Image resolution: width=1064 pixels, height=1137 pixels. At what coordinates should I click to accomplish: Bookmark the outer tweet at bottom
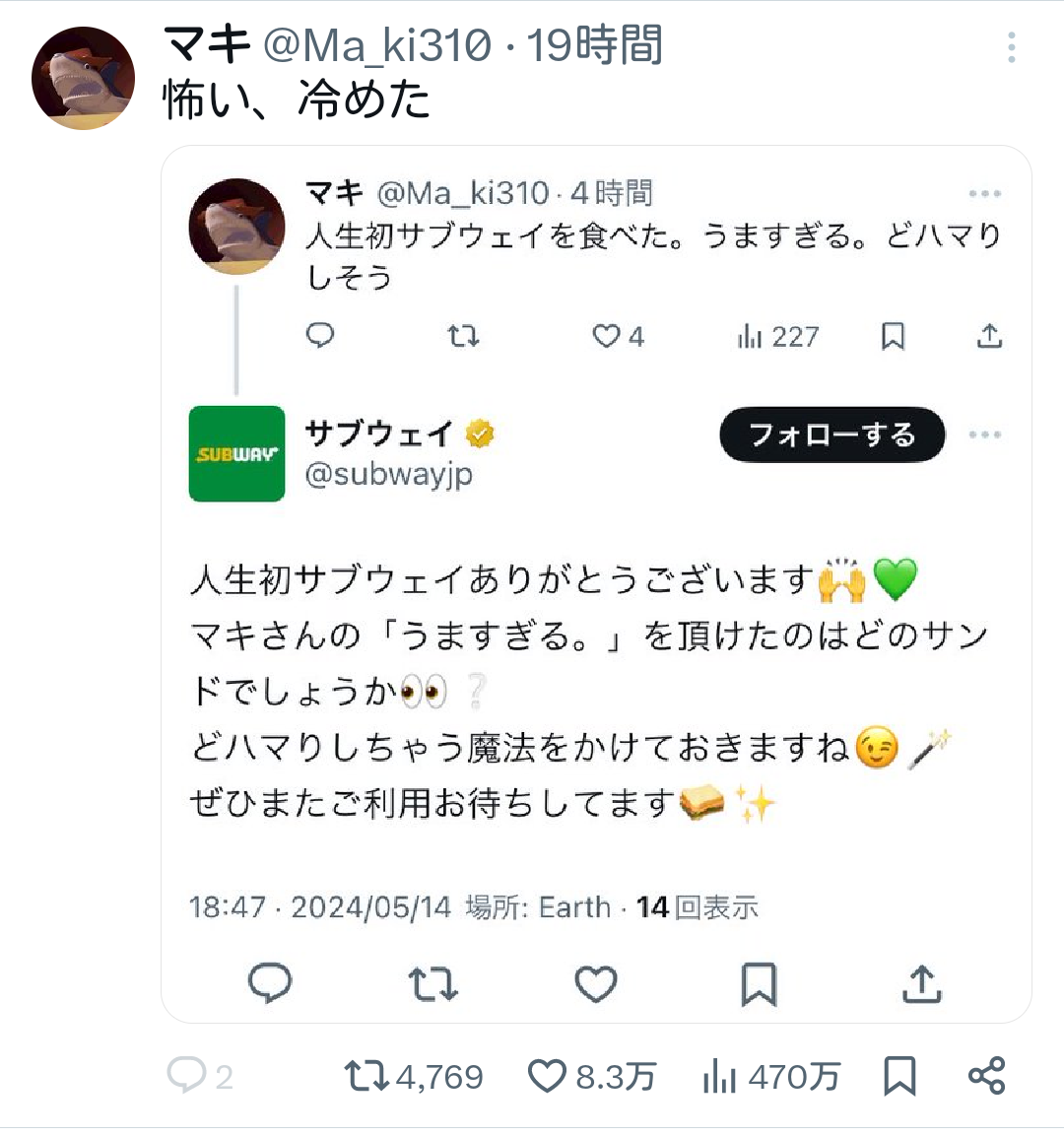(x=900, y=1075)
